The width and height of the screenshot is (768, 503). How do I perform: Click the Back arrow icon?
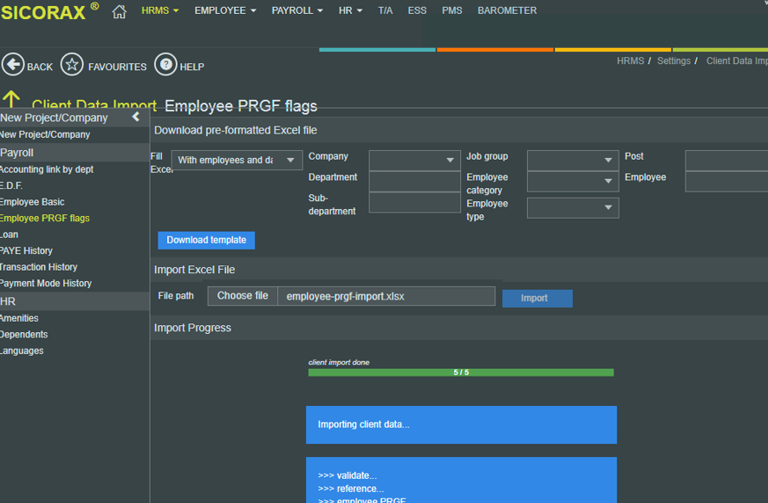click(13, 65)
